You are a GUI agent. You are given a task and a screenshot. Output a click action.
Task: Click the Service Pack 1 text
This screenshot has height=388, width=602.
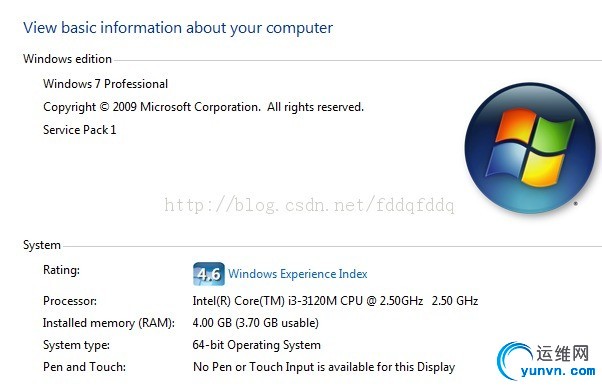click(x=79, y=130)
